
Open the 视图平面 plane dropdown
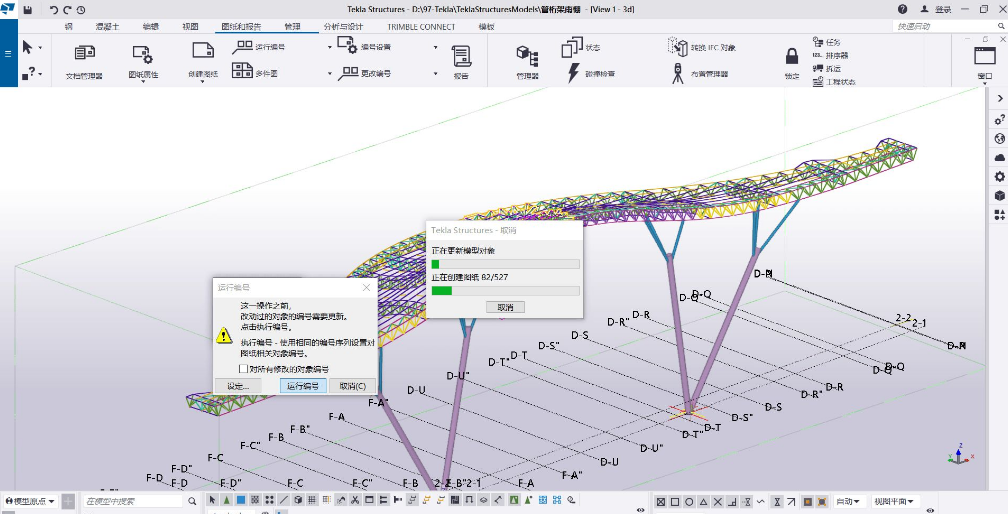click(x=894, y=501)
